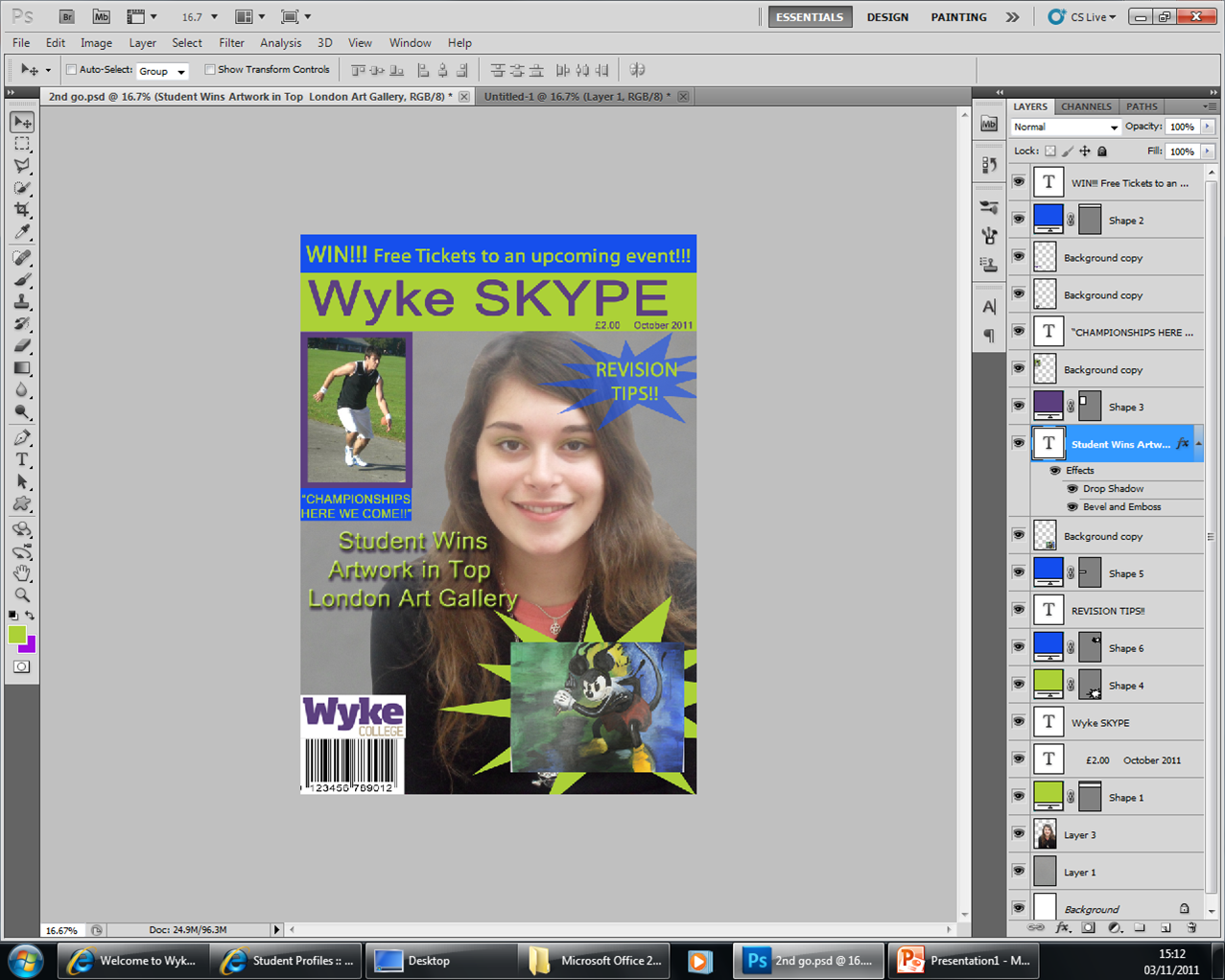Select the Pen tool
This screenshot has height=980, width=1225.
(22, 438)
